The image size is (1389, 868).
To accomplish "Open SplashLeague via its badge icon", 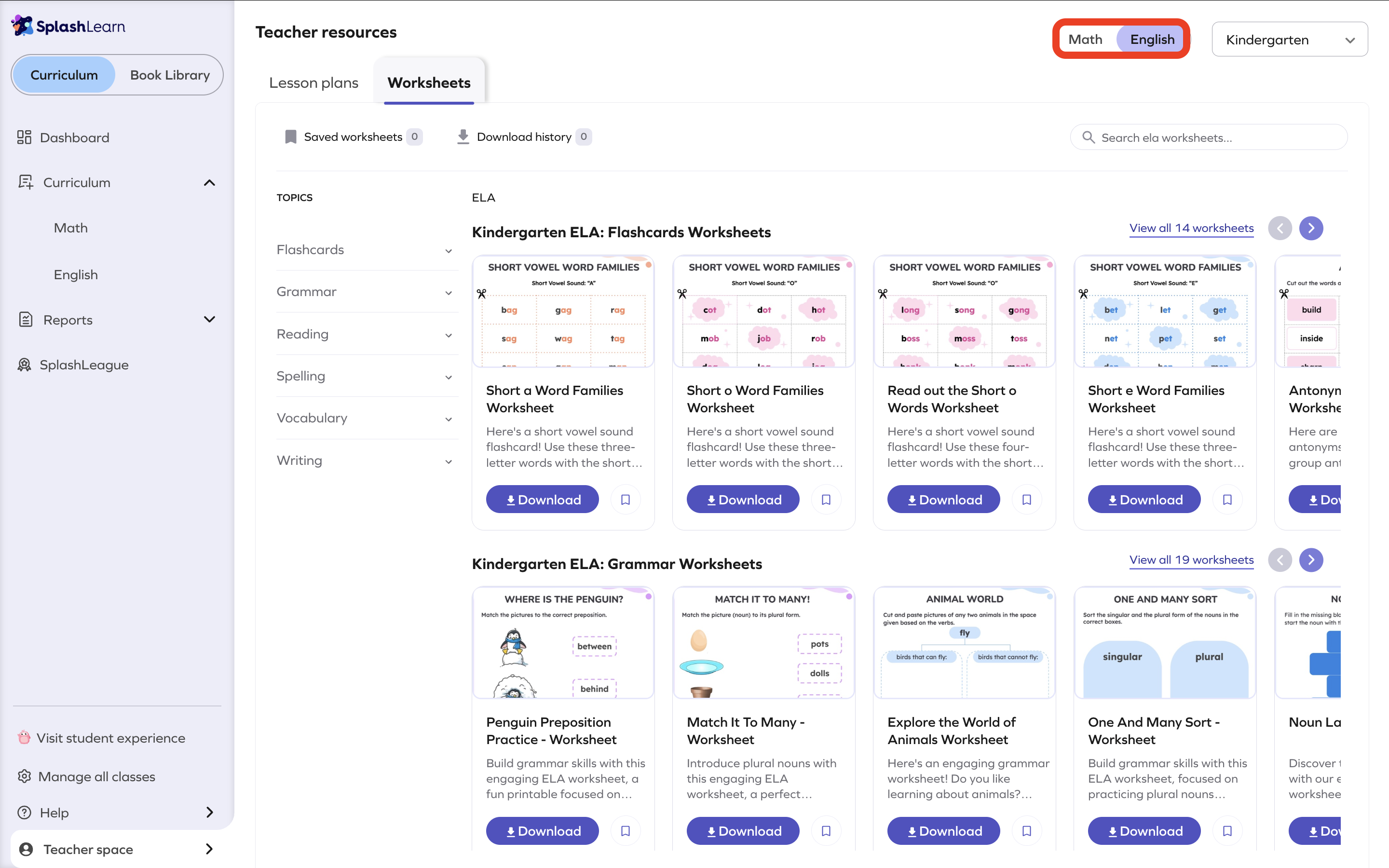I will coord(24,365).
